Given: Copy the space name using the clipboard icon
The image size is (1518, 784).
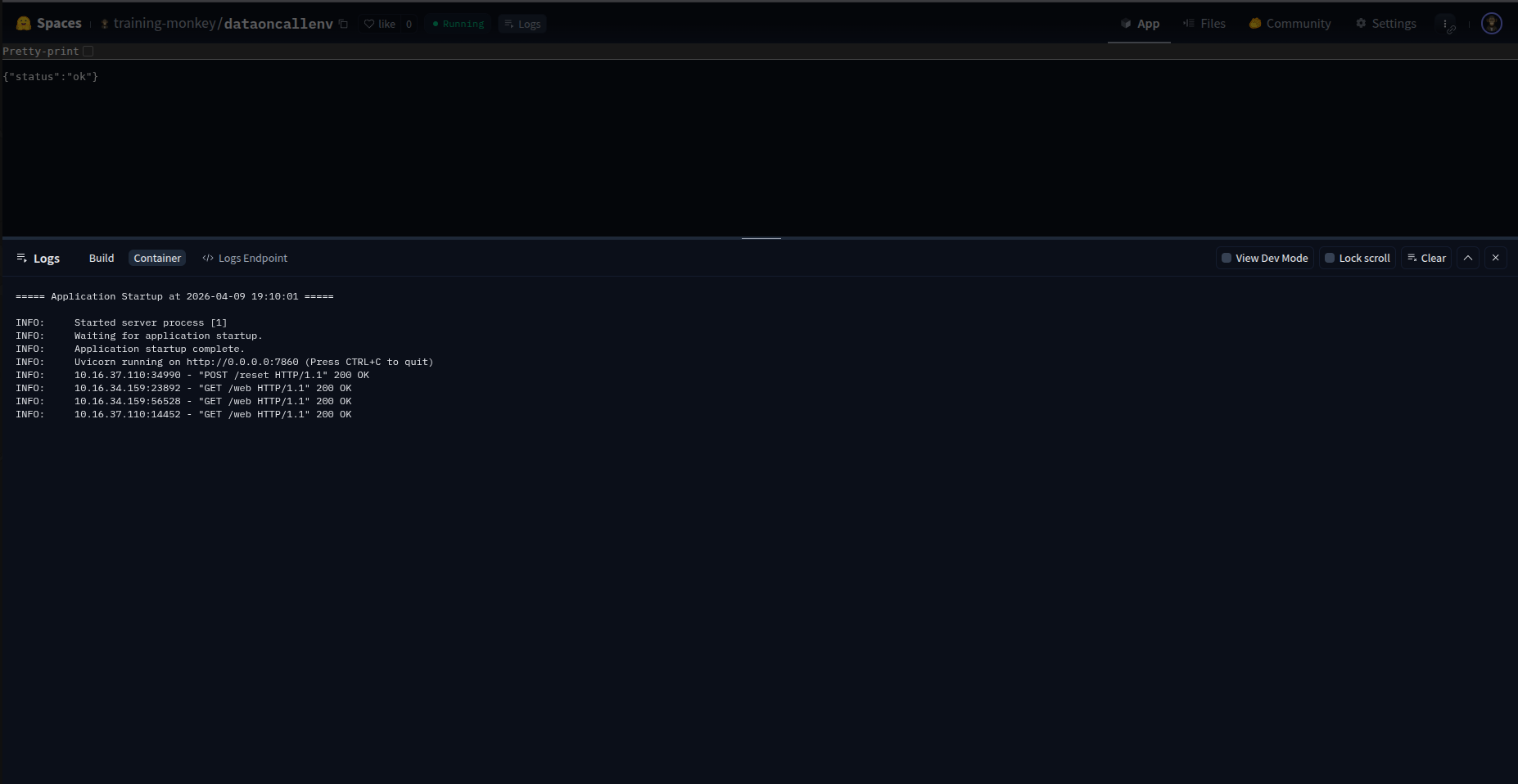Looking at the screenshot, I should [x=343, y=24].
